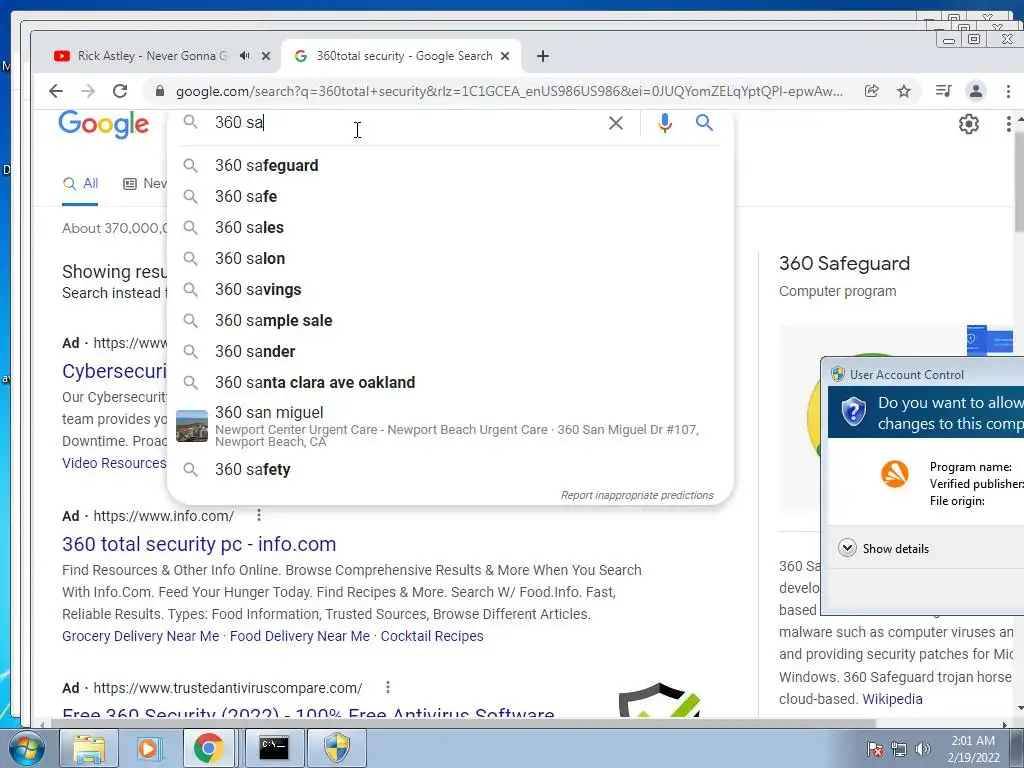
Task: Expand 'Show details' in User Account Control
Action: [884, 549]
